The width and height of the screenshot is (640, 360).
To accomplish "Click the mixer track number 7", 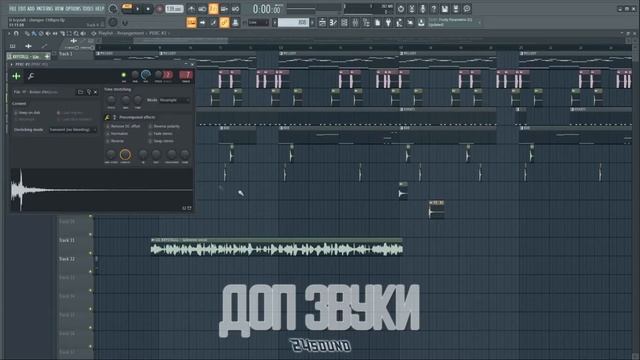I will (186, 75).
